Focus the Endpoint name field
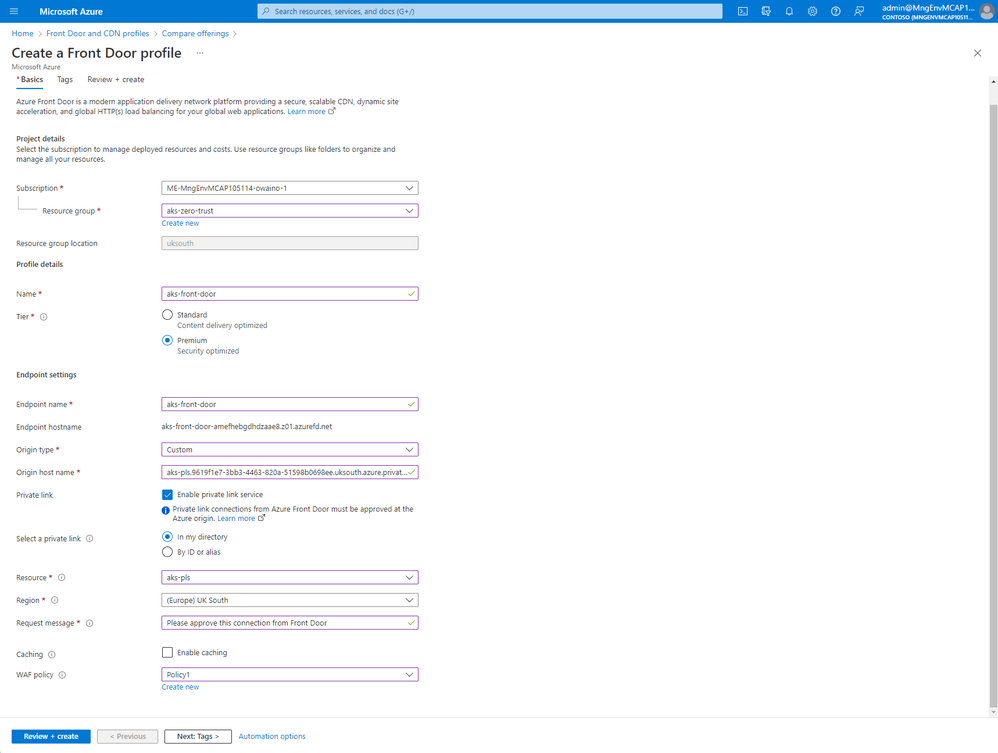Viewport: 998px width, 753px height. [290, 404]
